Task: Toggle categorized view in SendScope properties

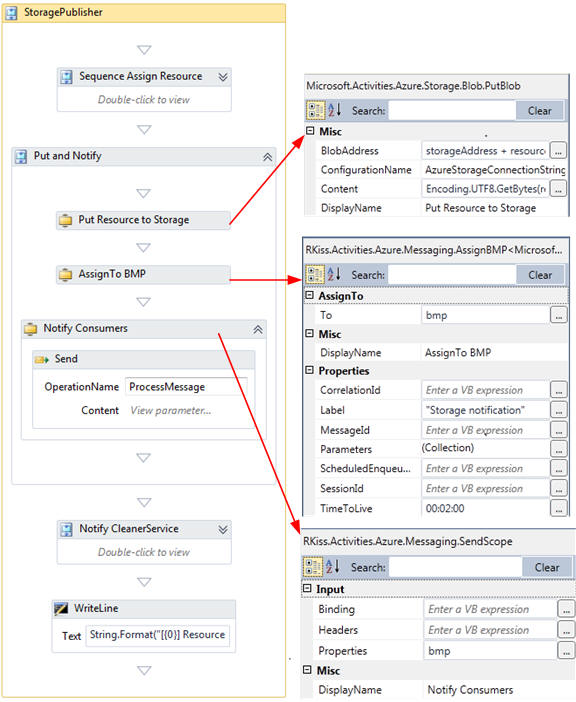Action: pyautogui.click(x=313, y=567)
